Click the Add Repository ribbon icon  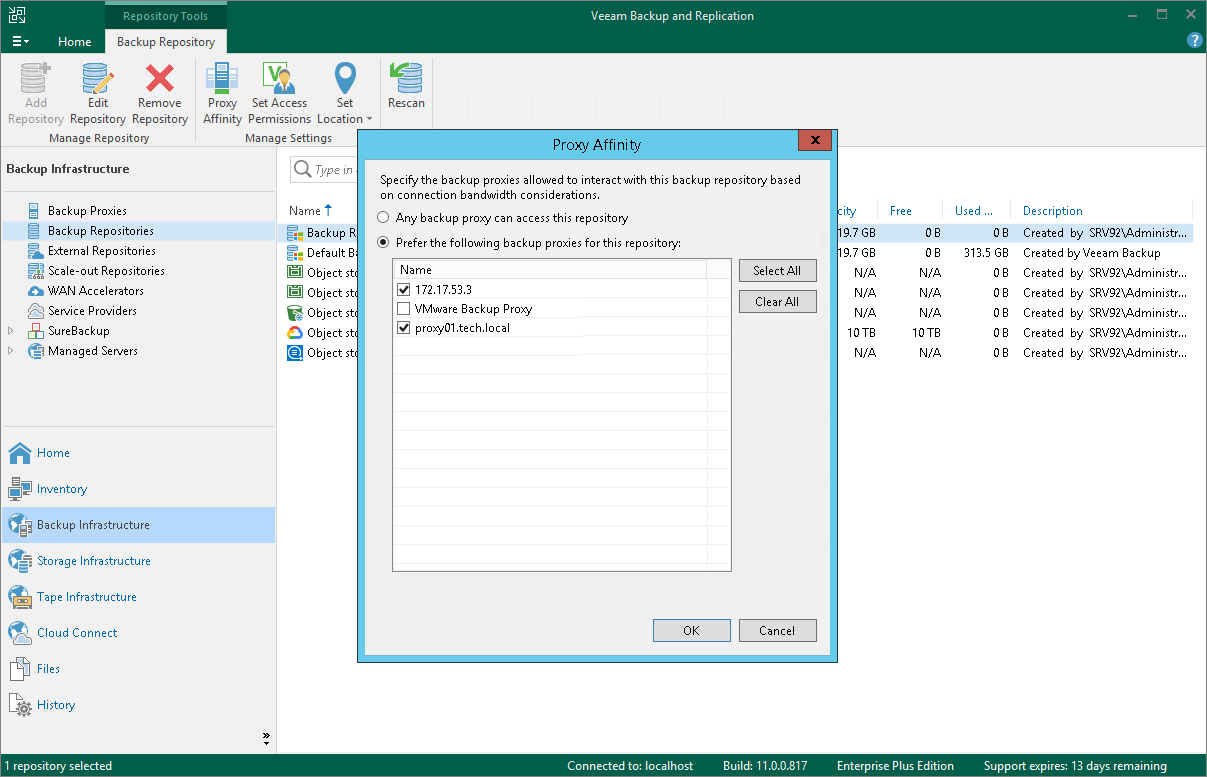tap(35, 79)
